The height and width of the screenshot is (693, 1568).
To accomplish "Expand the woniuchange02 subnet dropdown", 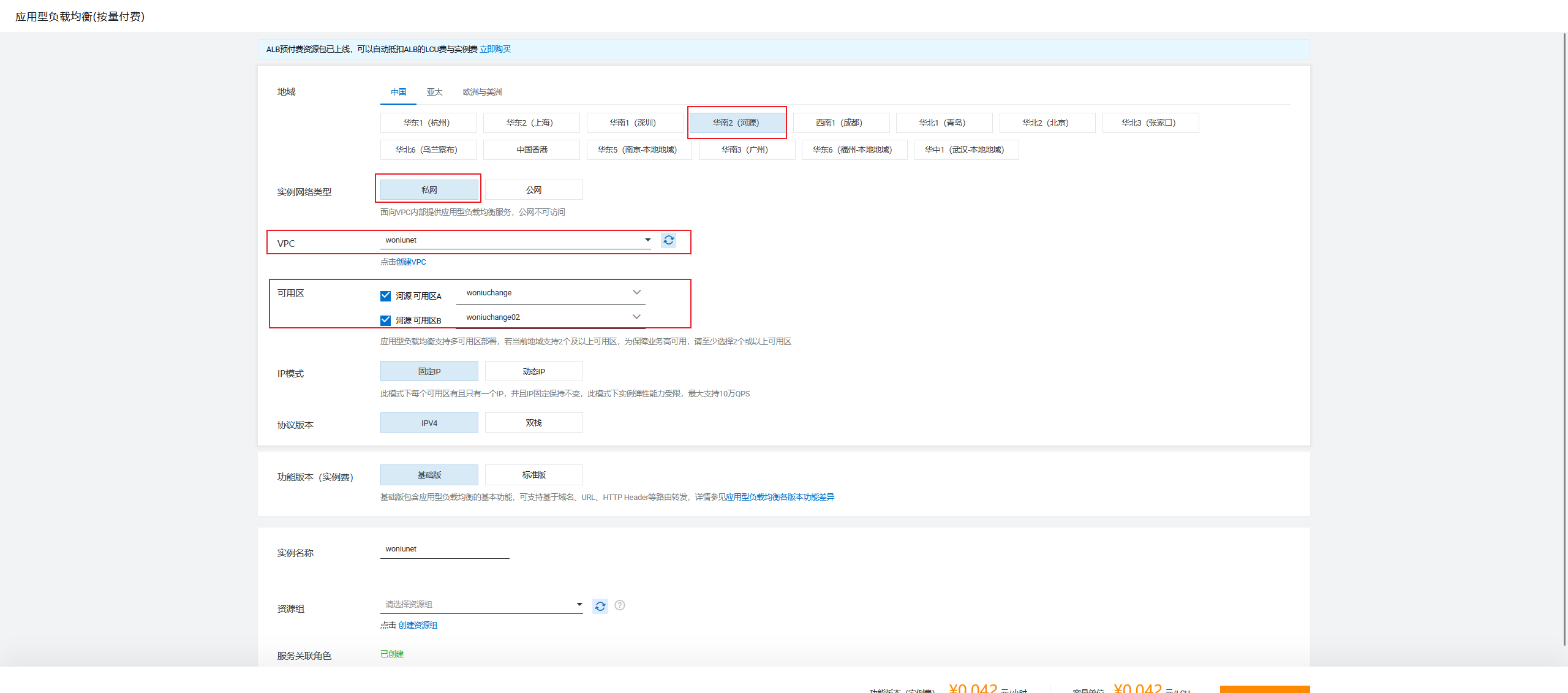I will (550, 317).
